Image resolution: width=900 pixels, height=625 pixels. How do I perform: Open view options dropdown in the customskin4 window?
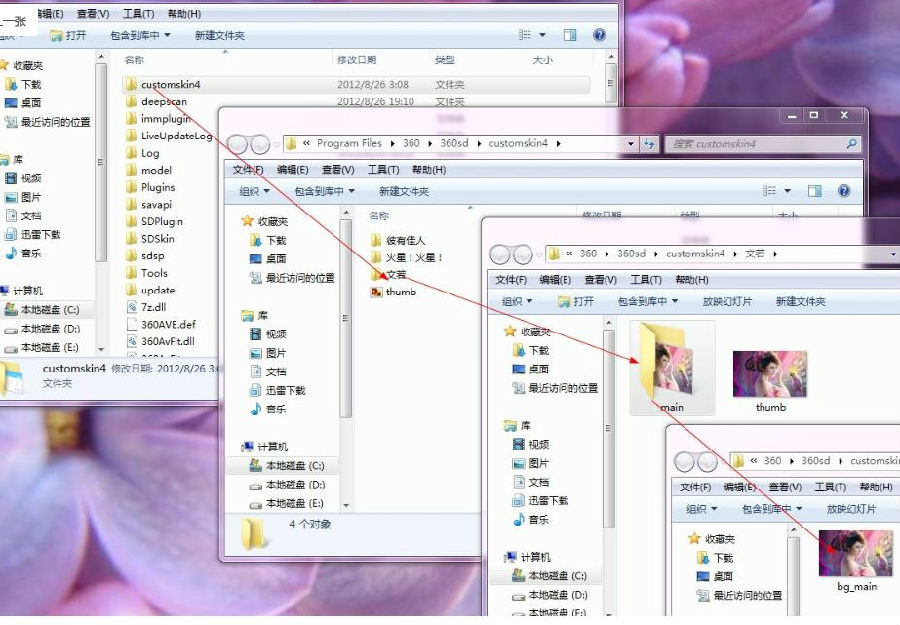click(x=788, y=191)
